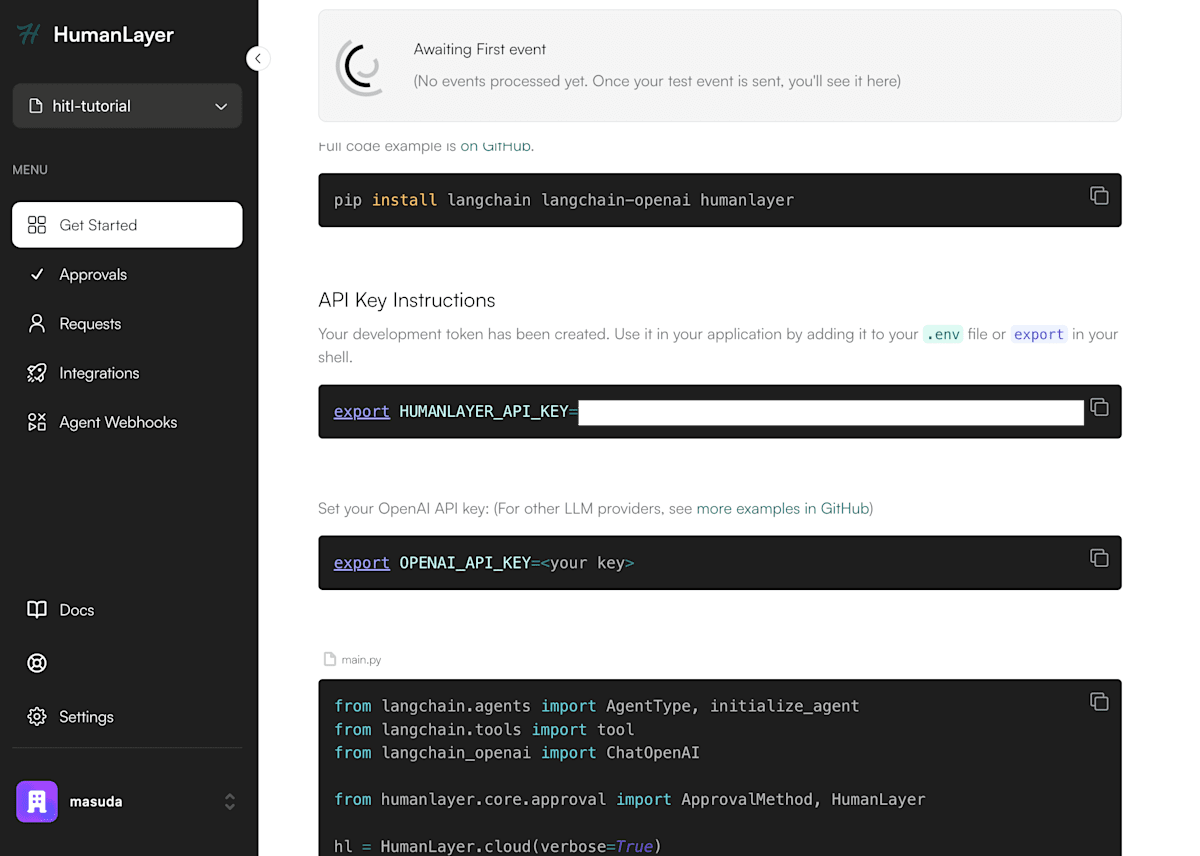Click the masuda organization avatar
Image resolution: width=1200 pixels, height=856 pixels.
(37, 801)
